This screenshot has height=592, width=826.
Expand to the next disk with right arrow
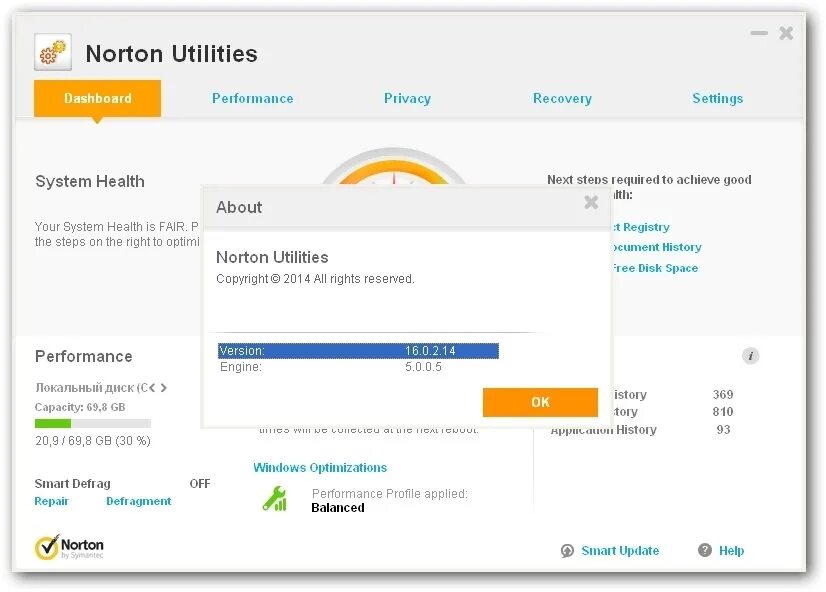pos(164,387)
